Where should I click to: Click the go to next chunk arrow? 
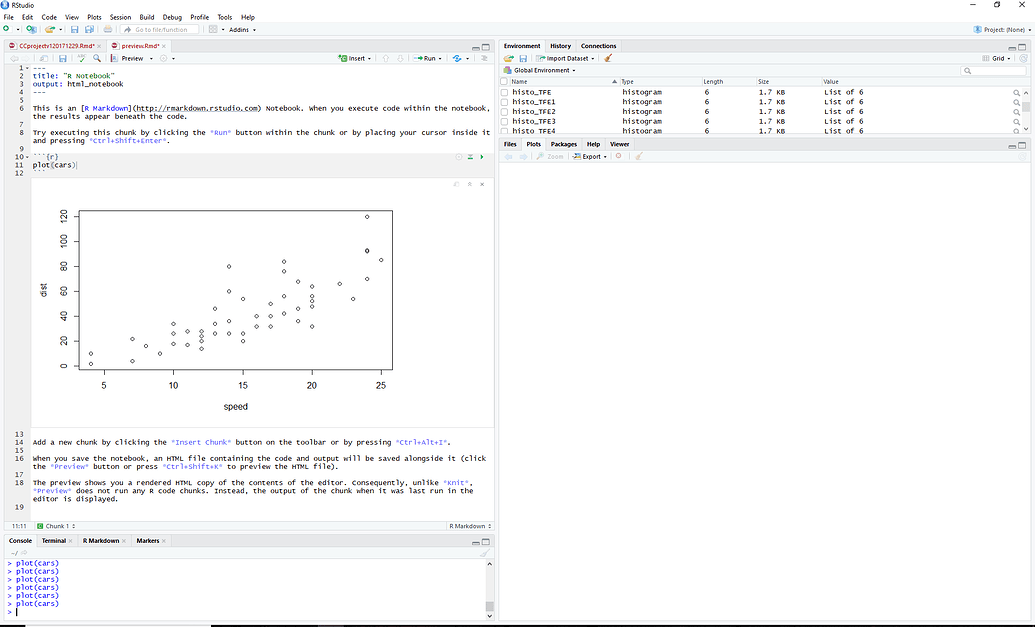[400, 58]
